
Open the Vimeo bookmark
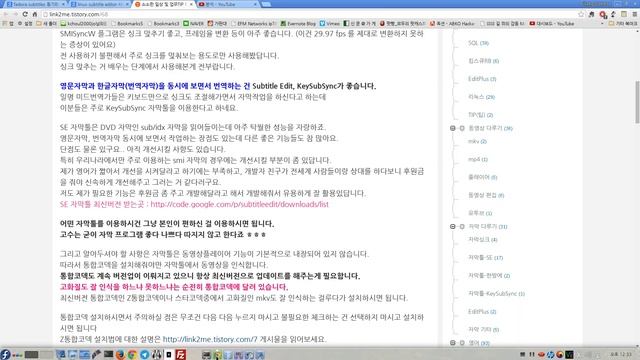[x=330, y=24]
